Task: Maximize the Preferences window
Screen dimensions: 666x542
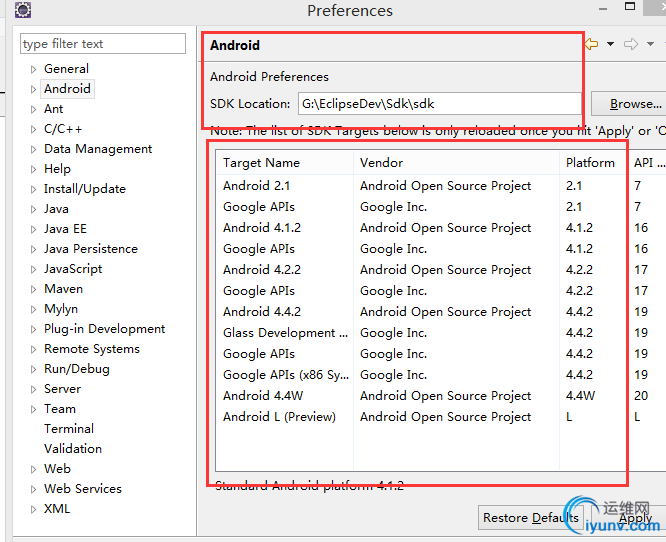Action: 630,6
